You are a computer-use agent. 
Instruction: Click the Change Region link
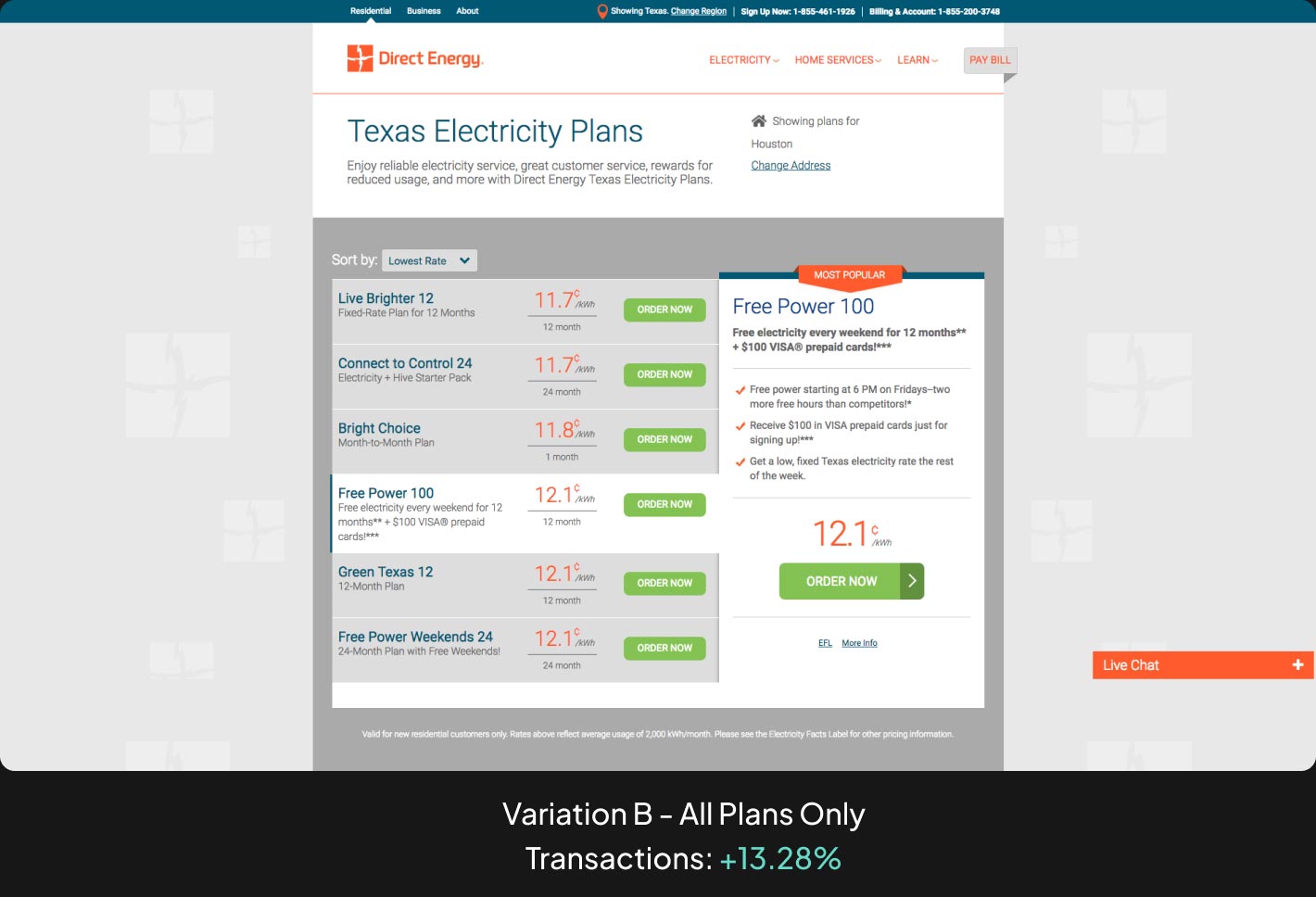click(699, 11)
